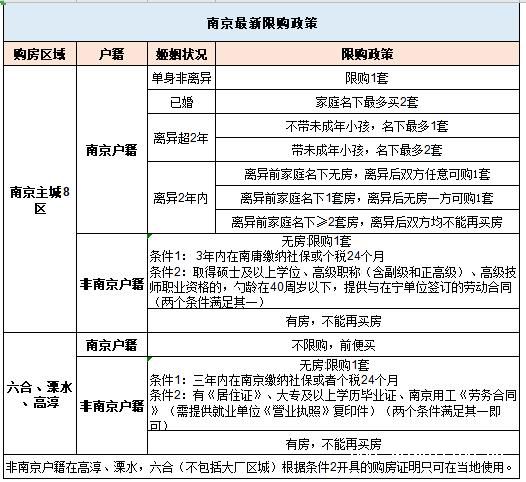Select the 南京主城8区 cell
The image size is (526, 482).
40,199
